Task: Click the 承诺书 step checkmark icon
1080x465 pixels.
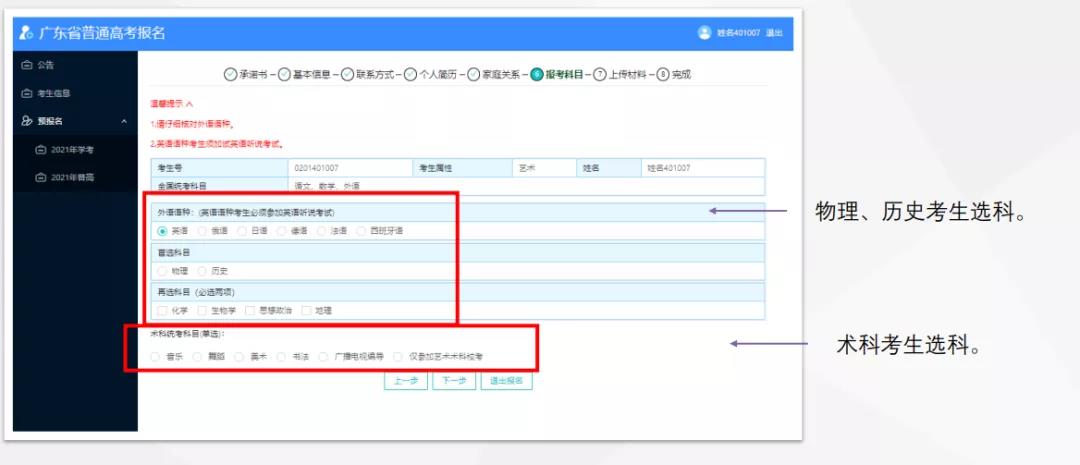Action: click(x=231, y=74)
